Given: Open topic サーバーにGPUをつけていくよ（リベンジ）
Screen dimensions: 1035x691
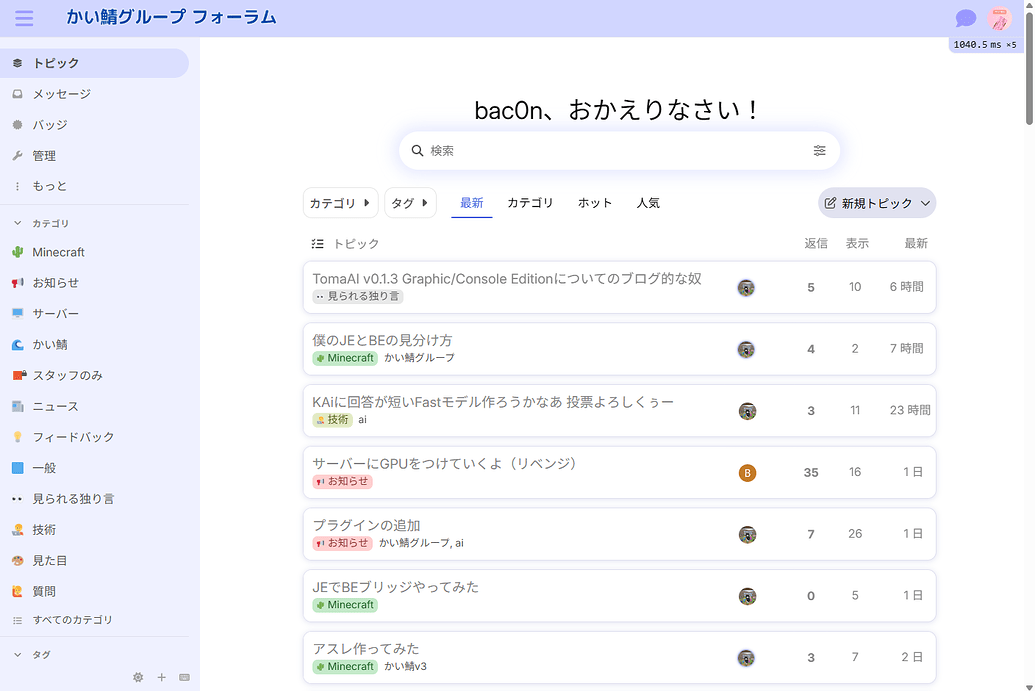Looking at the screenshot, I should 444,464.
